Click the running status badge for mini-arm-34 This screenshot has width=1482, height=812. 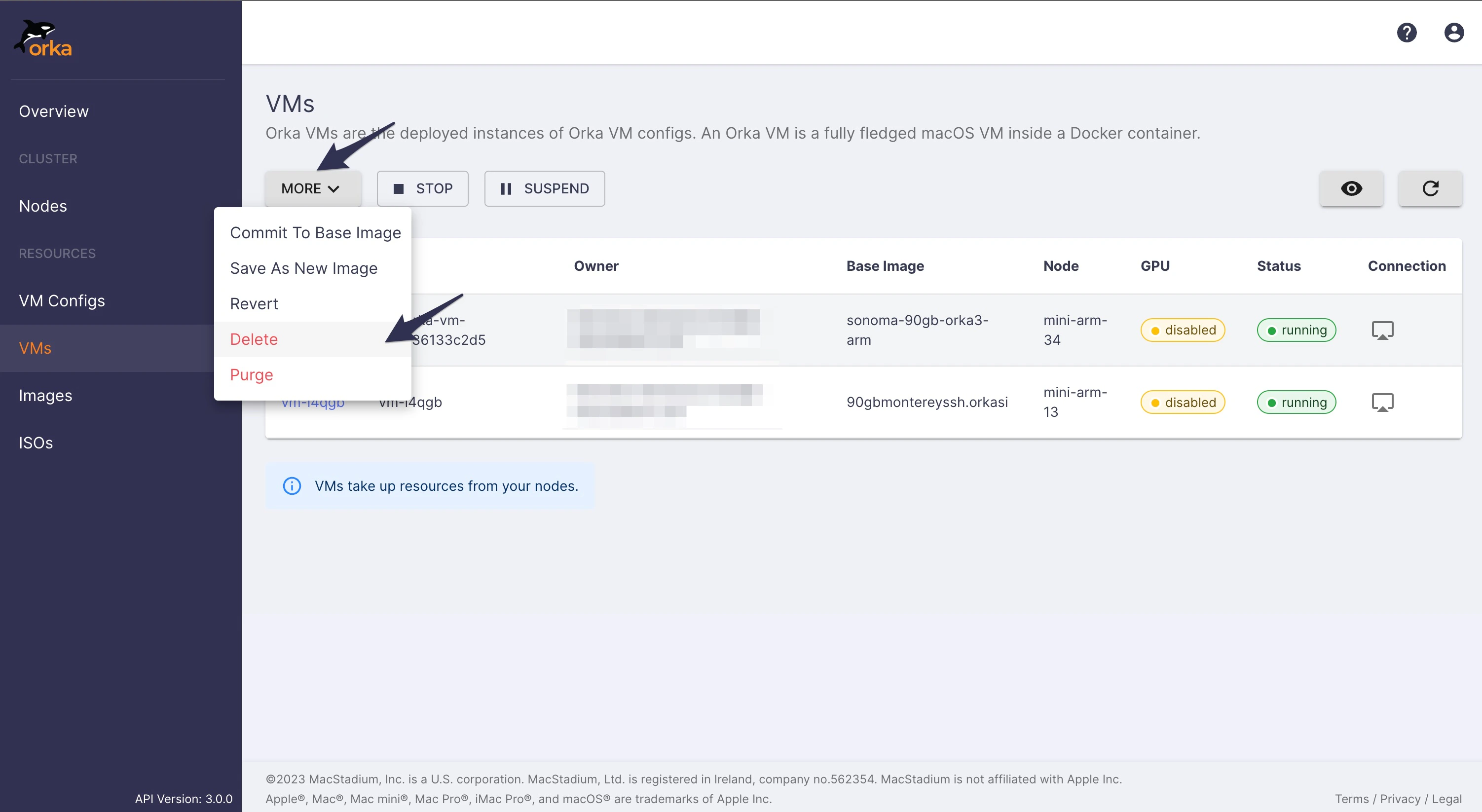click(x=1296, y=331)
